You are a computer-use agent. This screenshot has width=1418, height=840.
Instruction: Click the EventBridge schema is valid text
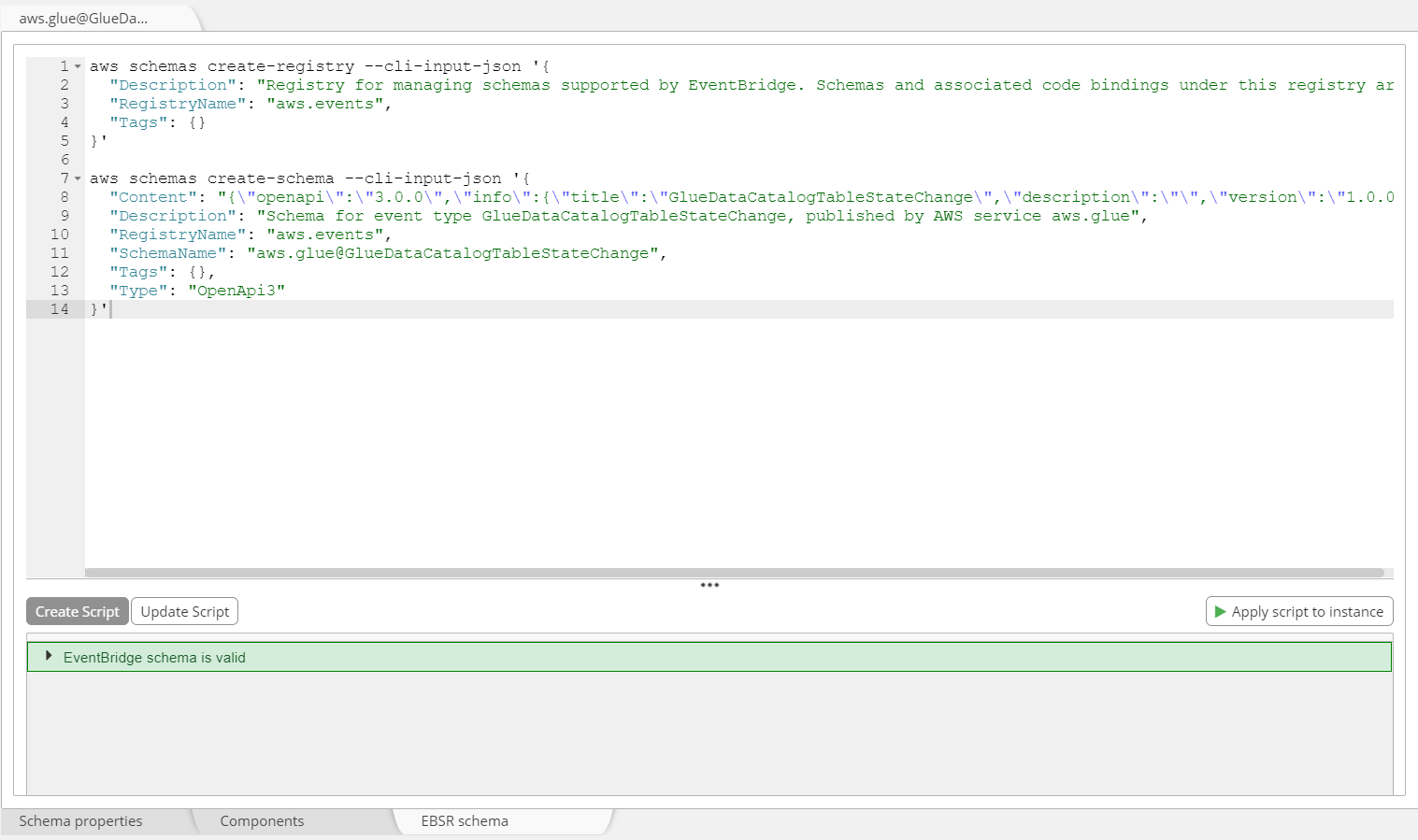coord(154,657)
